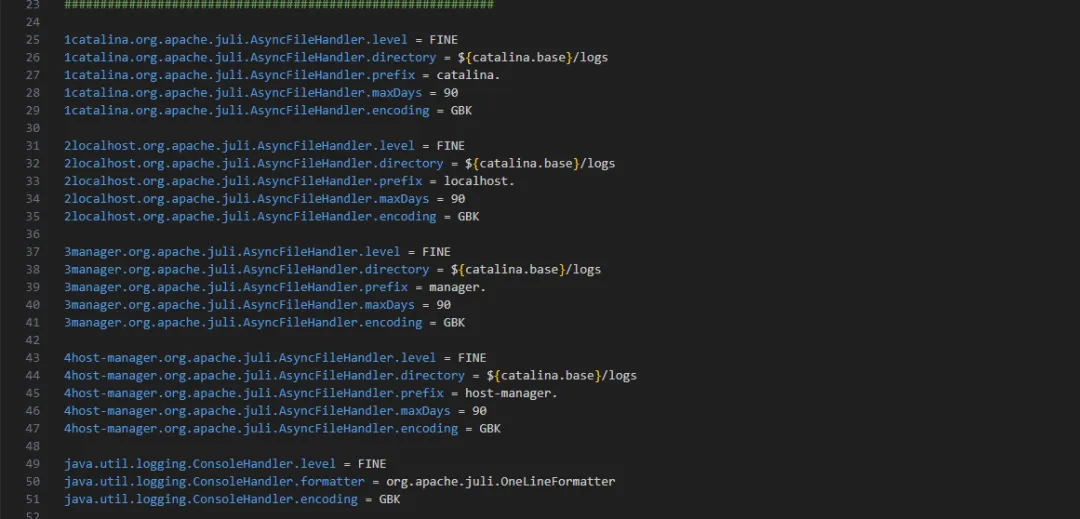This screenshot has width=1080, height=519.
Task: Click the 4host-manager AsyncFileHandler.maxDays key
Action: point(258,411)
